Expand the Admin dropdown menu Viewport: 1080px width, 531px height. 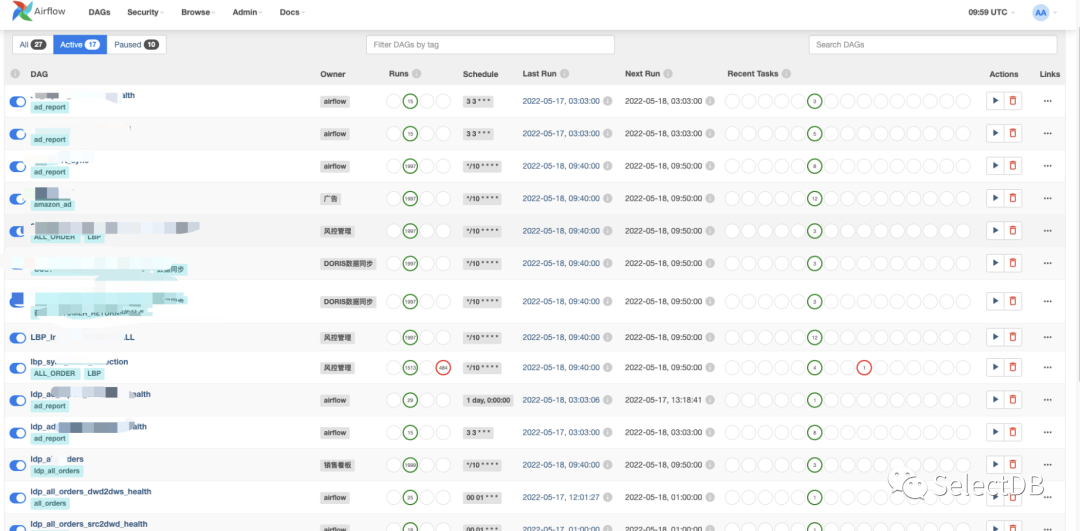(x=247, y=12)
